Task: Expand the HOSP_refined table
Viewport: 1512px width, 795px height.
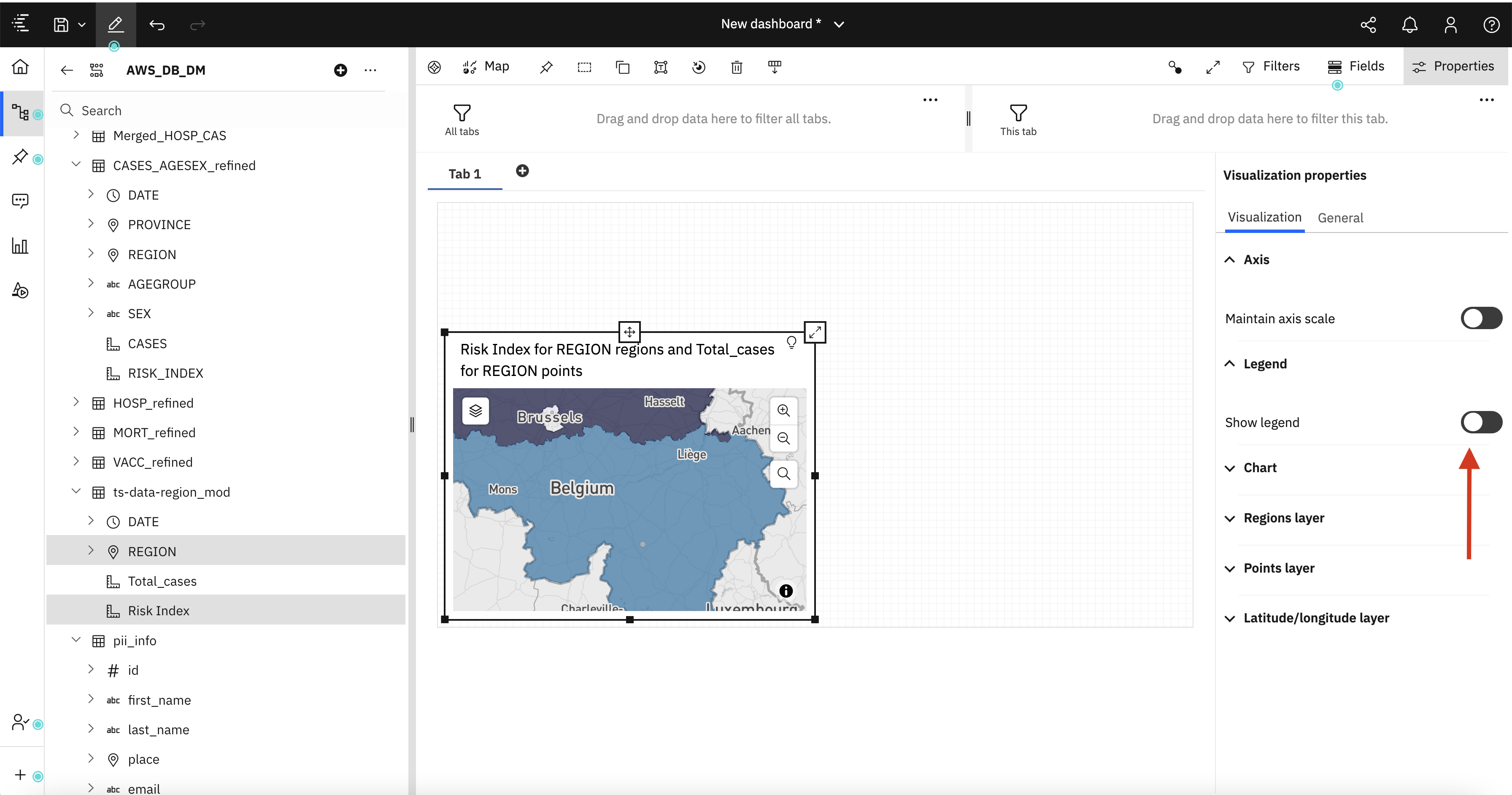Action: click(x=76, y=402)
